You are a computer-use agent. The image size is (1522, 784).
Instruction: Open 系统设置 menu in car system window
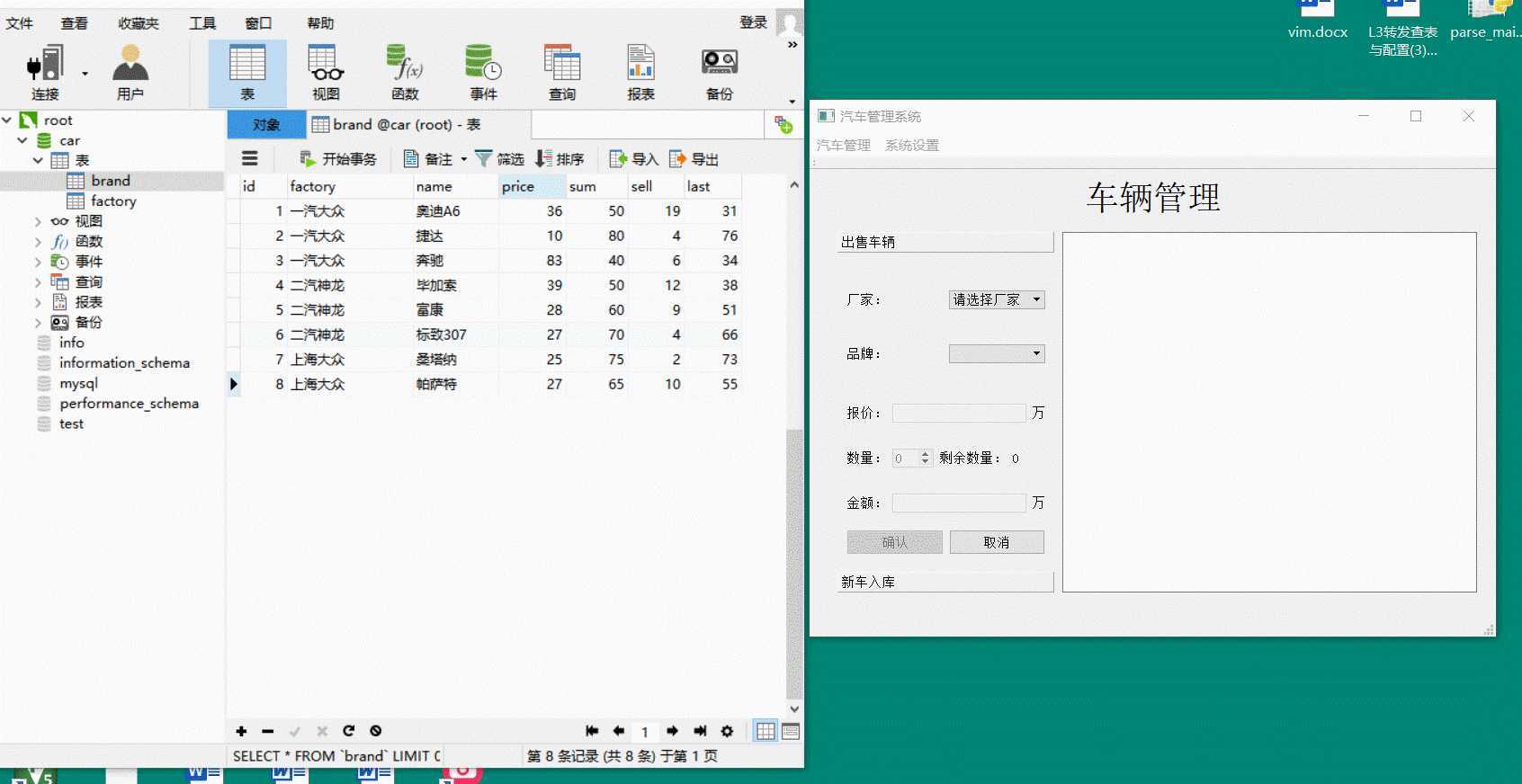[911, 145]
